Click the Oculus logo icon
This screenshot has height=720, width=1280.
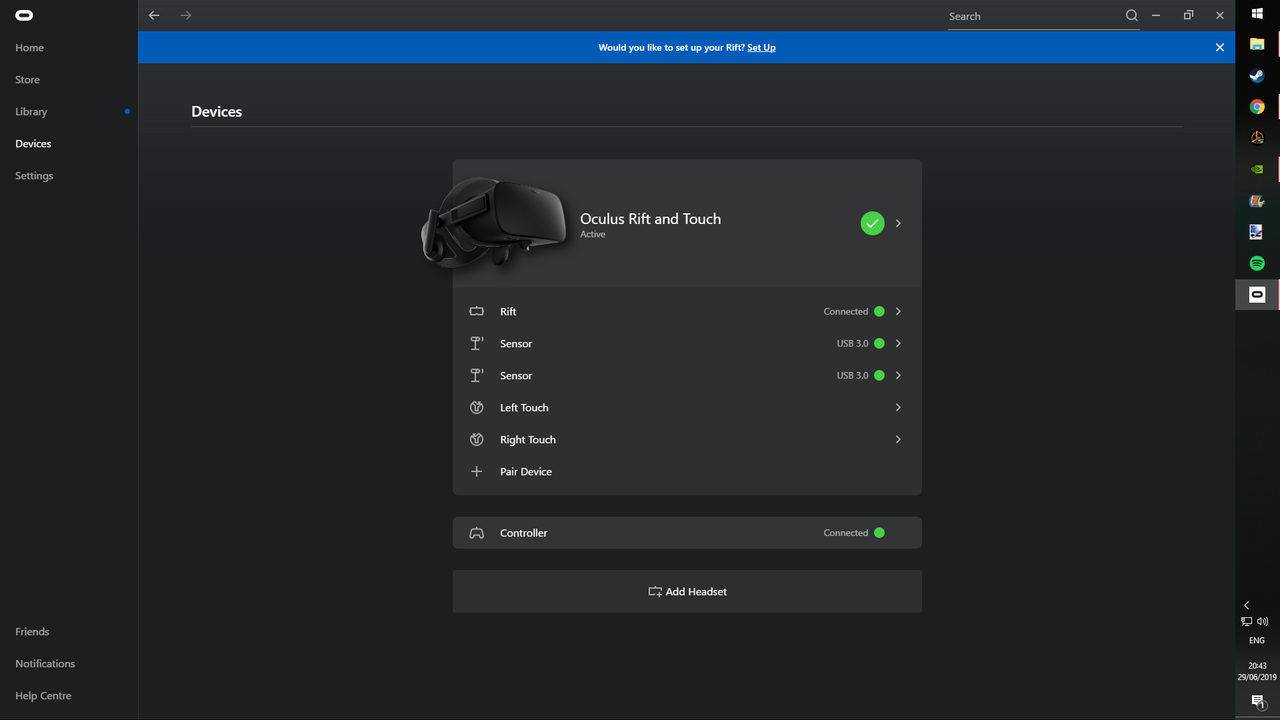point(24,15)
